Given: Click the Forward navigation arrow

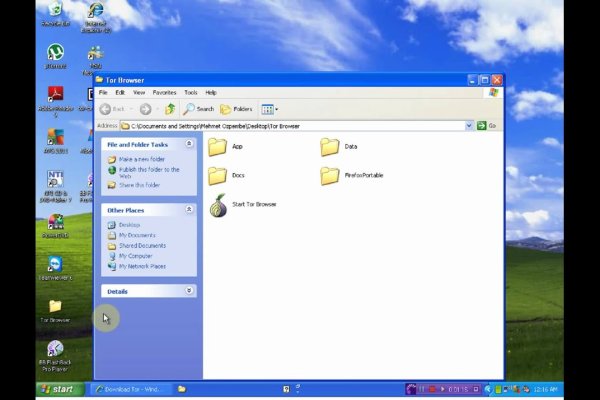Looking at the screenshot, I should point(145,109).
